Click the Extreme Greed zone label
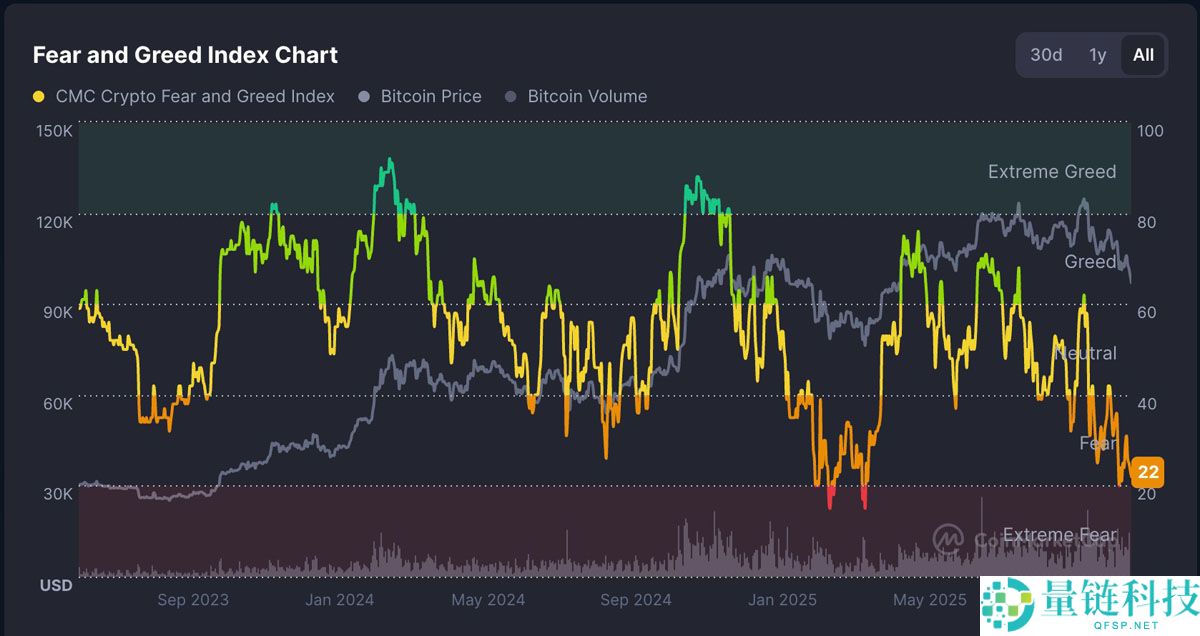Image resolution: width=1200 pixels, height=636 pixels. point(1052,172)
